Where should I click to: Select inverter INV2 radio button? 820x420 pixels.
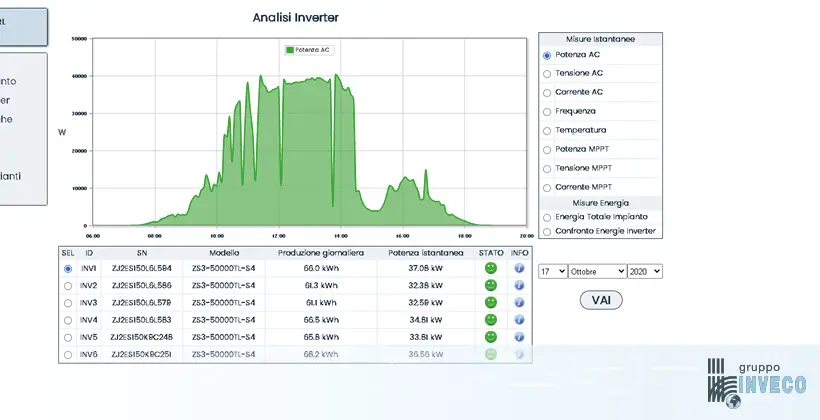click(68, 286)
